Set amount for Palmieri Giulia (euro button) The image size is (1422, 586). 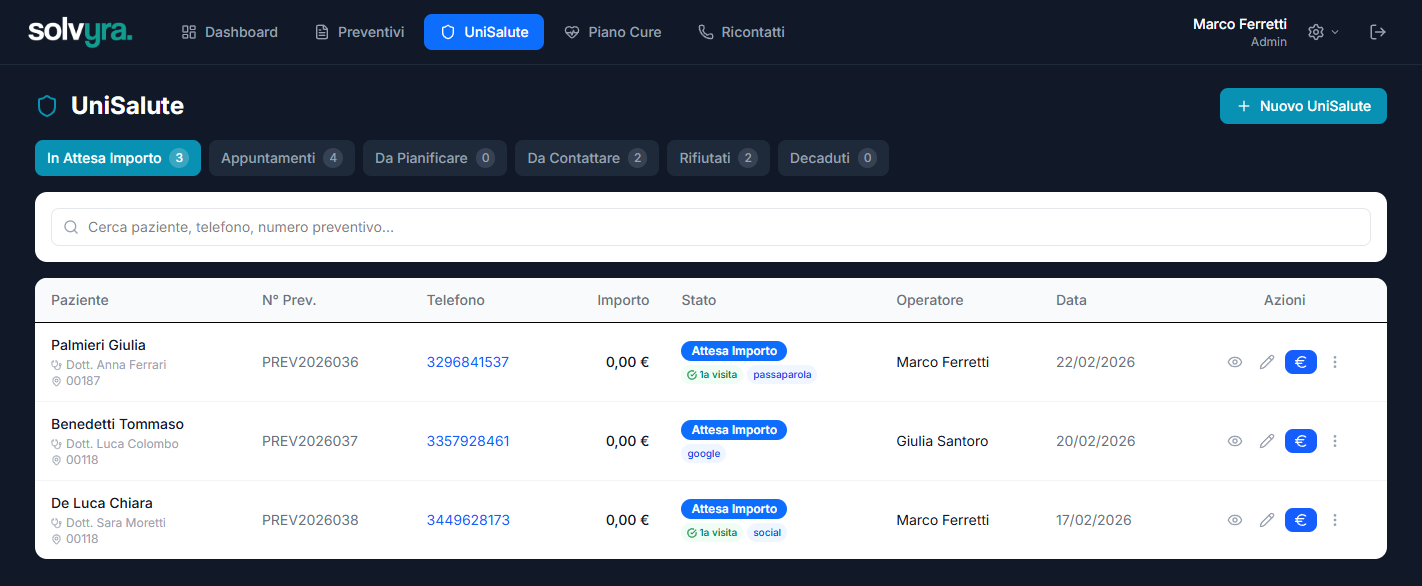(x=1301, y=362)
